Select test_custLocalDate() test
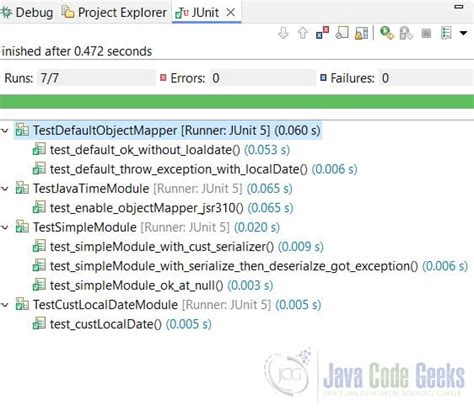The width and height of the screenshot is (474, 411). click(122, 324)
